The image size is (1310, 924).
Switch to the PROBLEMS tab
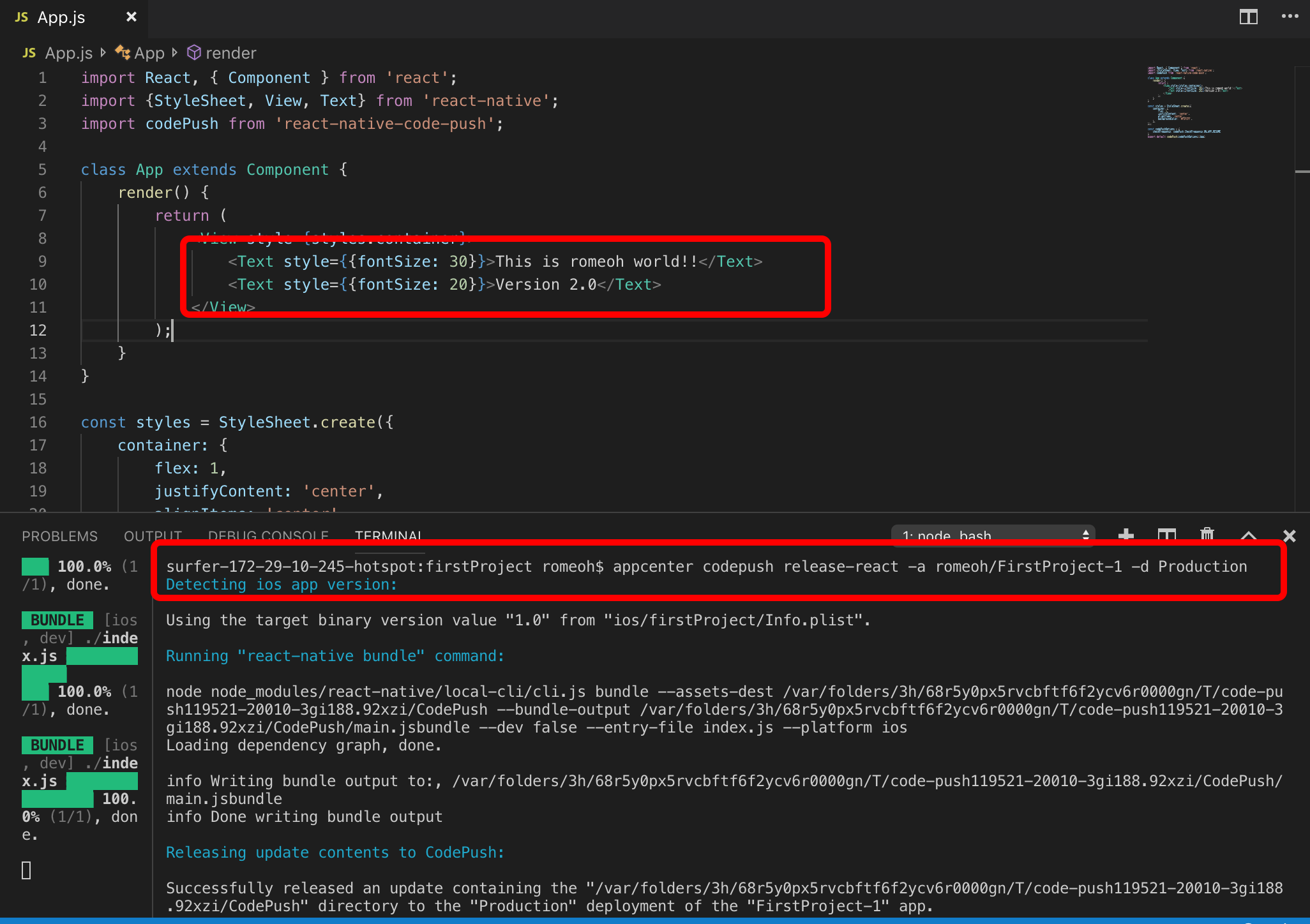[x=60, y=536]
